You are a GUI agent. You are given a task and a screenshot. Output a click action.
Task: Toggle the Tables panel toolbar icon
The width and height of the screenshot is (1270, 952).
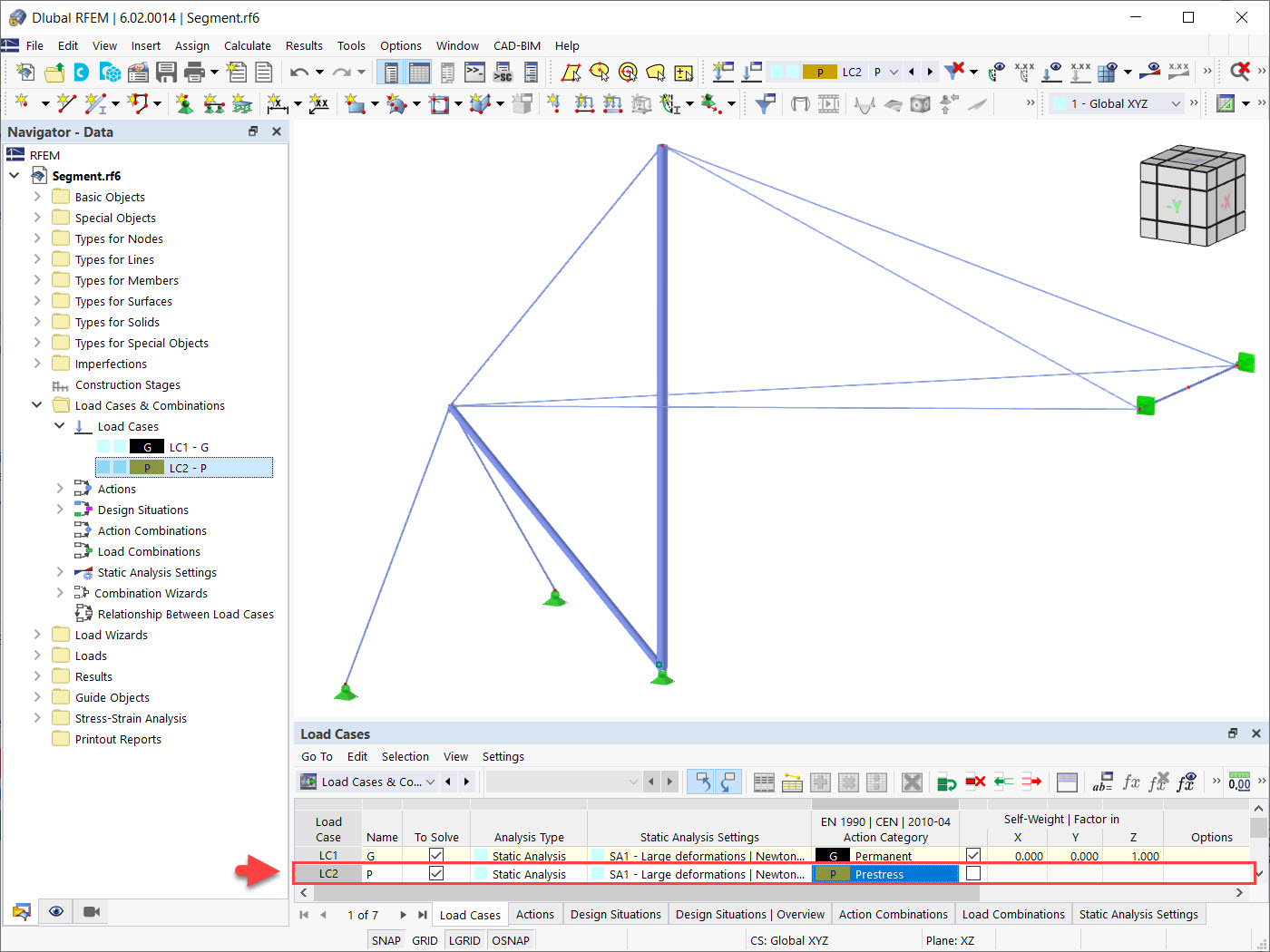coord(419,73)
